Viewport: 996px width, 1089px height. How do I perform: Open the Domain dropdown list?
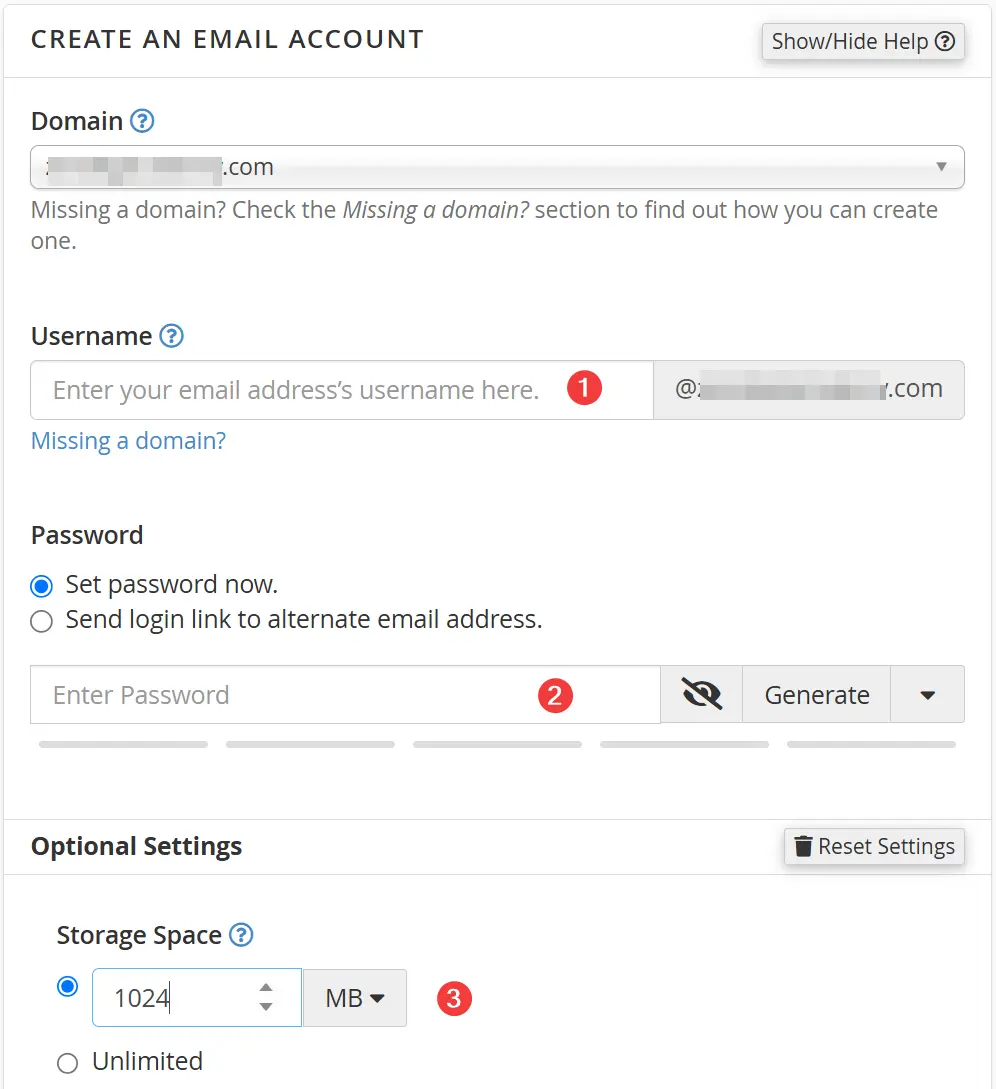coord(497,167)
